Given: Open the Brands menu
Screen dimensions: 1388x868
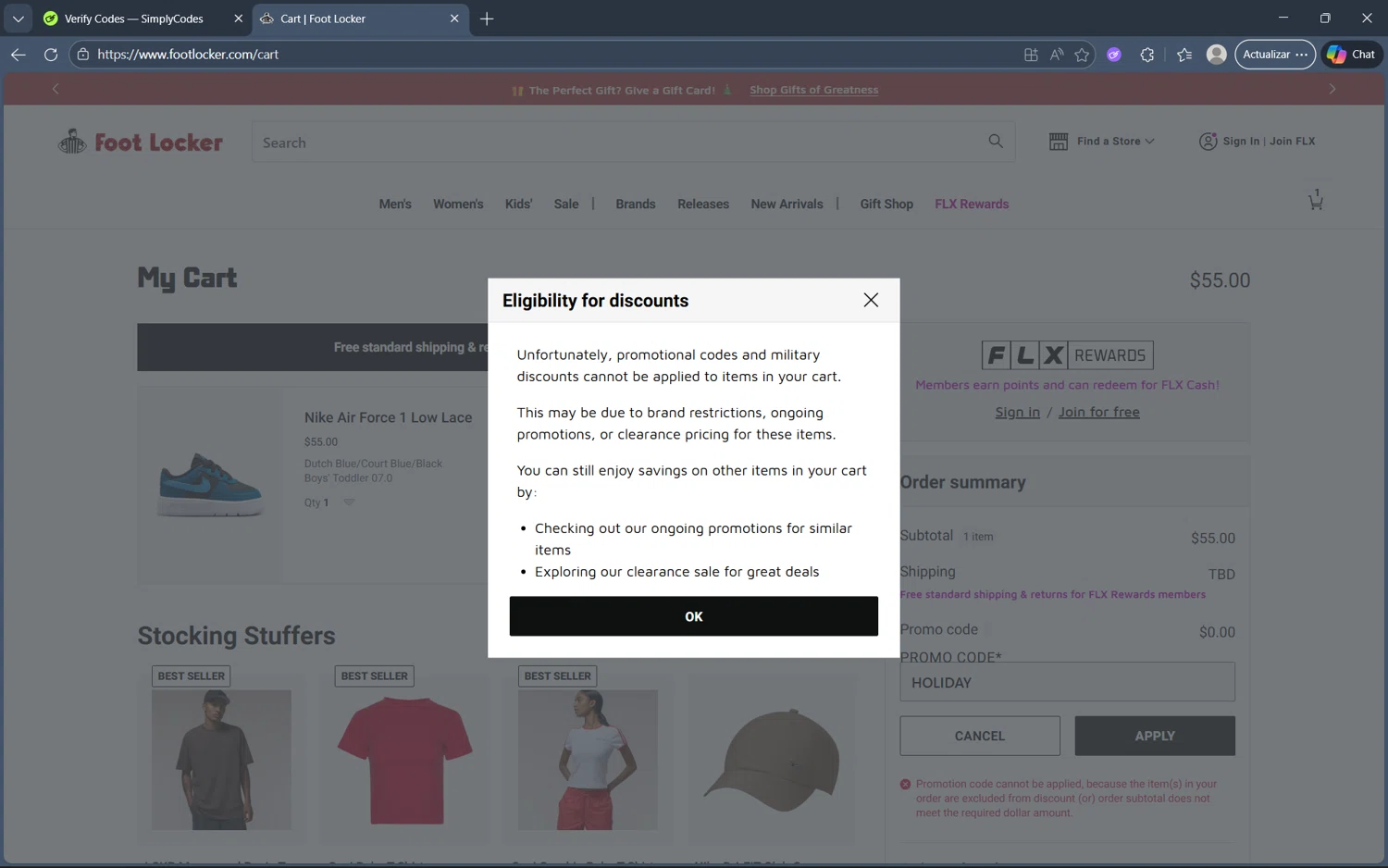Looking at the screenshot, I should tap(636, 205).
